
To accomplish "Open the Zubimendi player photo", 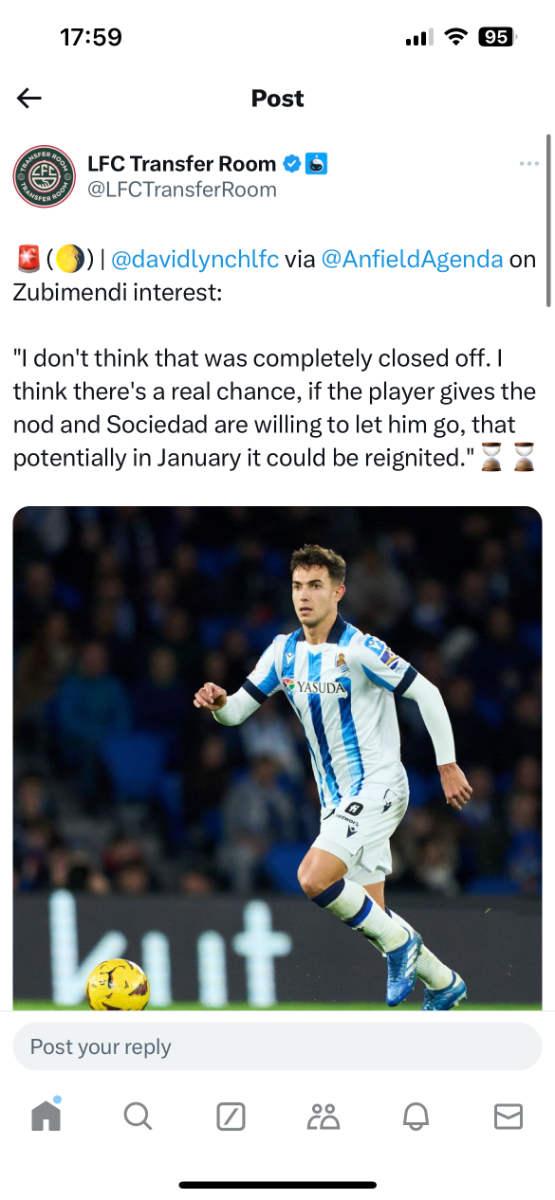I will 277,758.
